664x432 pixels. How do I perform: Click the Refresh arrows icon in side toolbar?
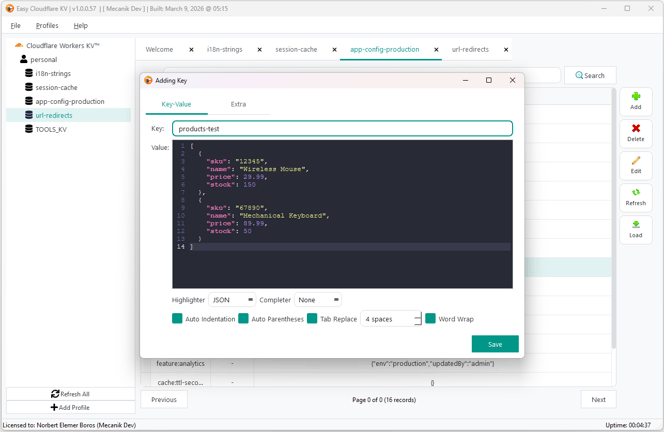pyautogui.click(x=636, y=192)
